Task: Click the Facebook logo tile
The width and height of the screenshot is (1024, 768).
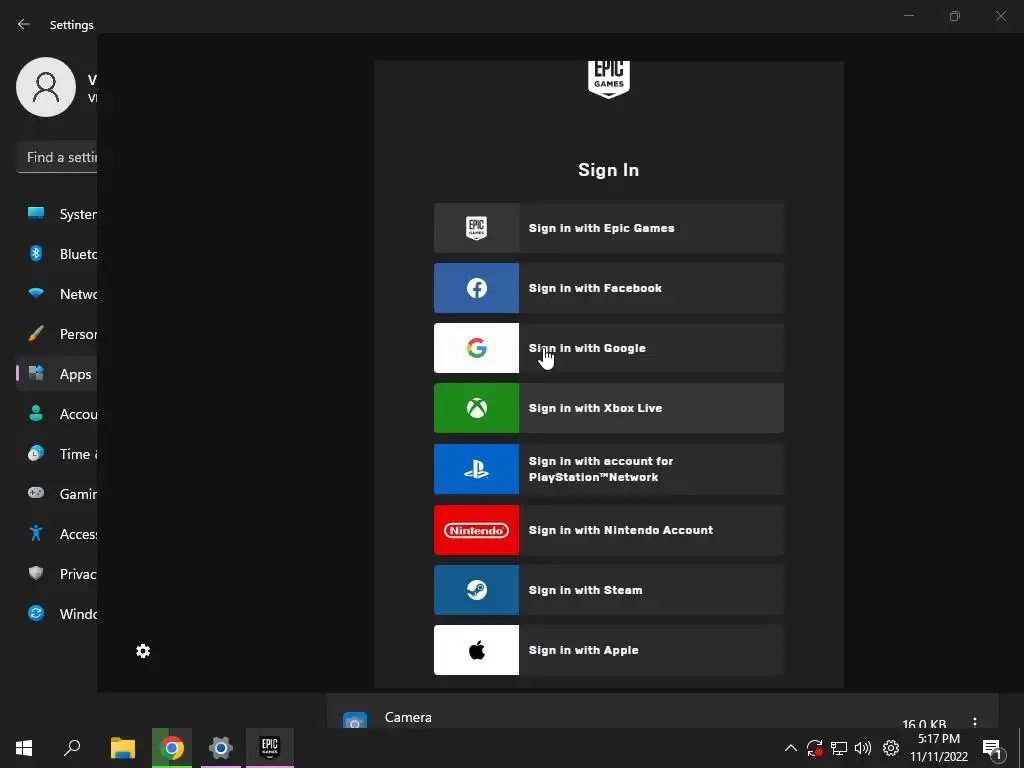Action: [477, 288]
